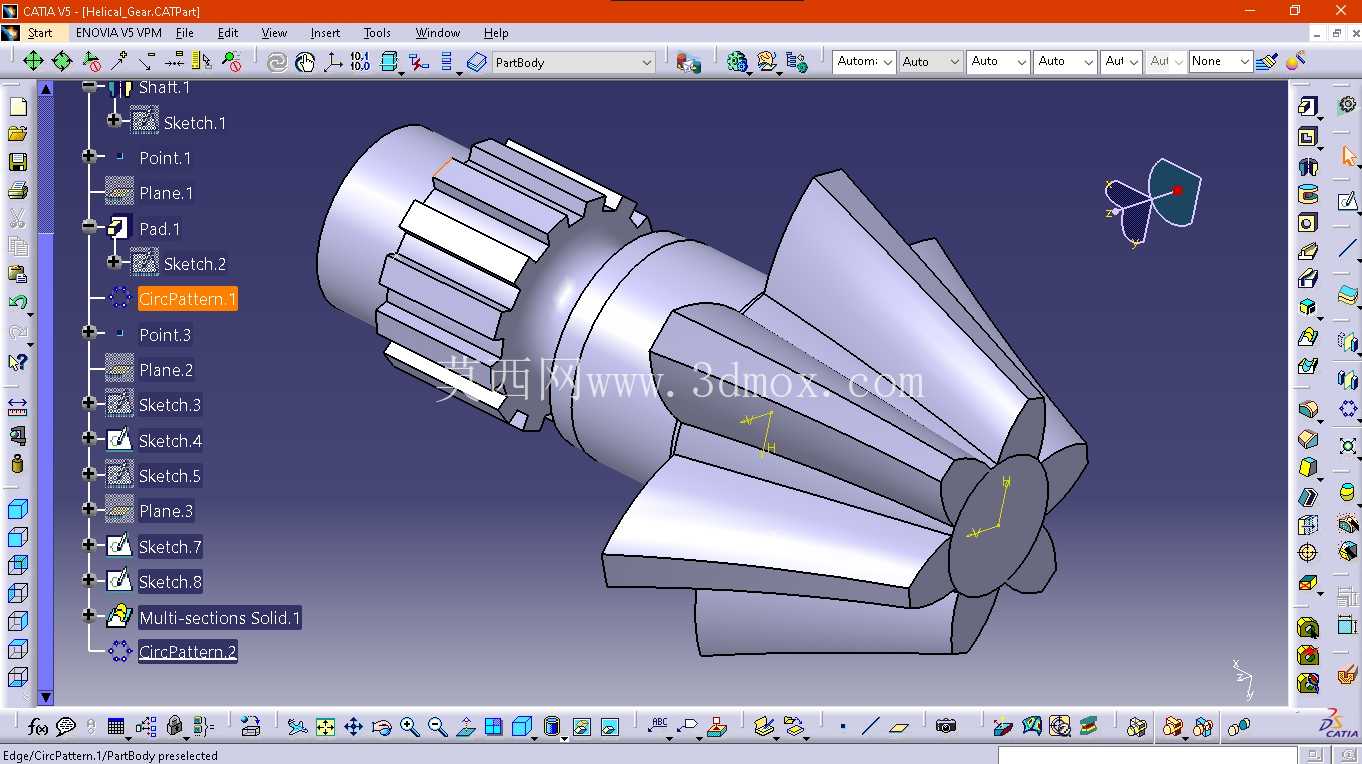
Task: Open the None layer dropdown
Action: point(1245,62)
